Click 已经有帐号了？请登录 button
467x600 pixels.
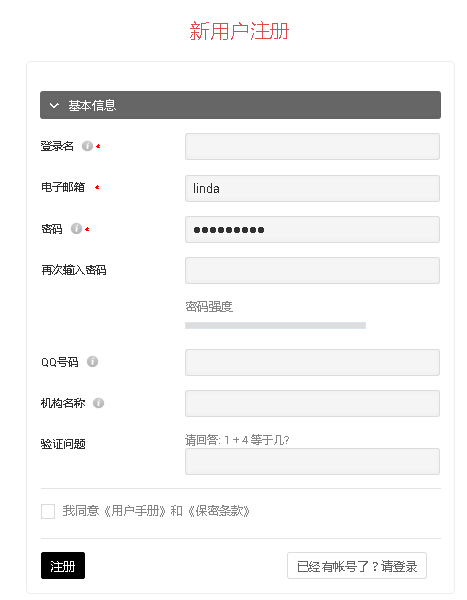357,566
